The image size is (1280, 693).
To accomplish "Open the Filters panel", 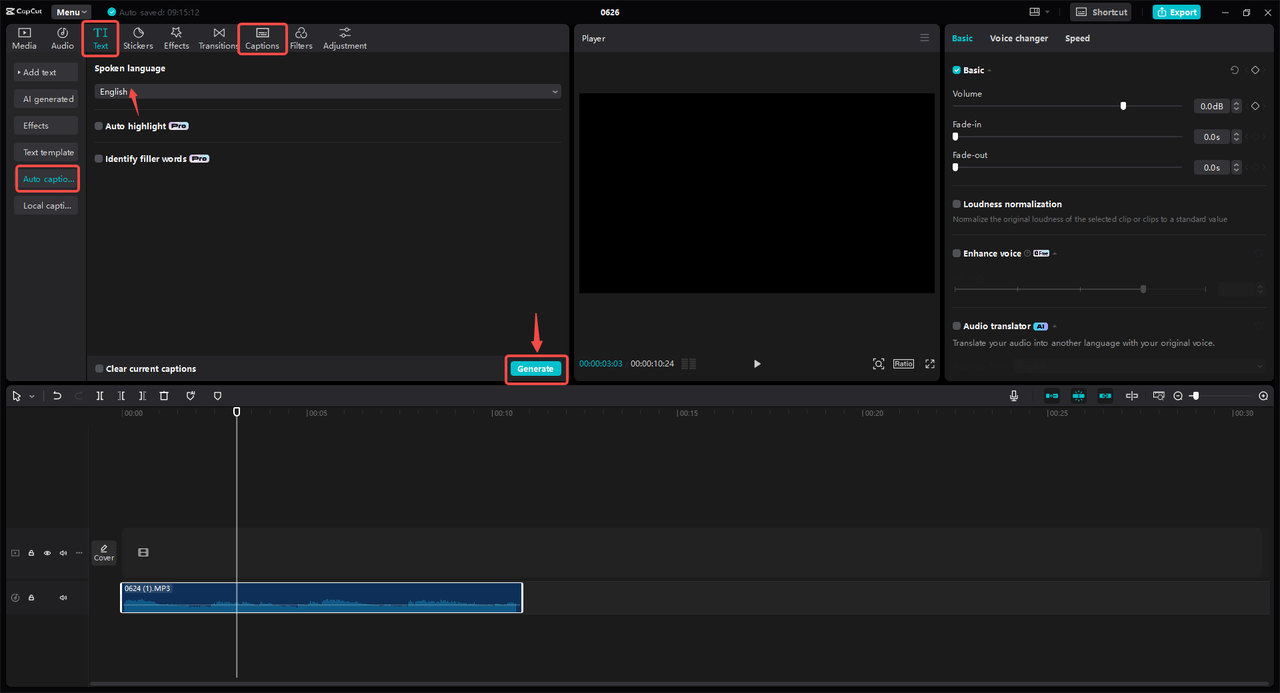I will coord(301,39).
